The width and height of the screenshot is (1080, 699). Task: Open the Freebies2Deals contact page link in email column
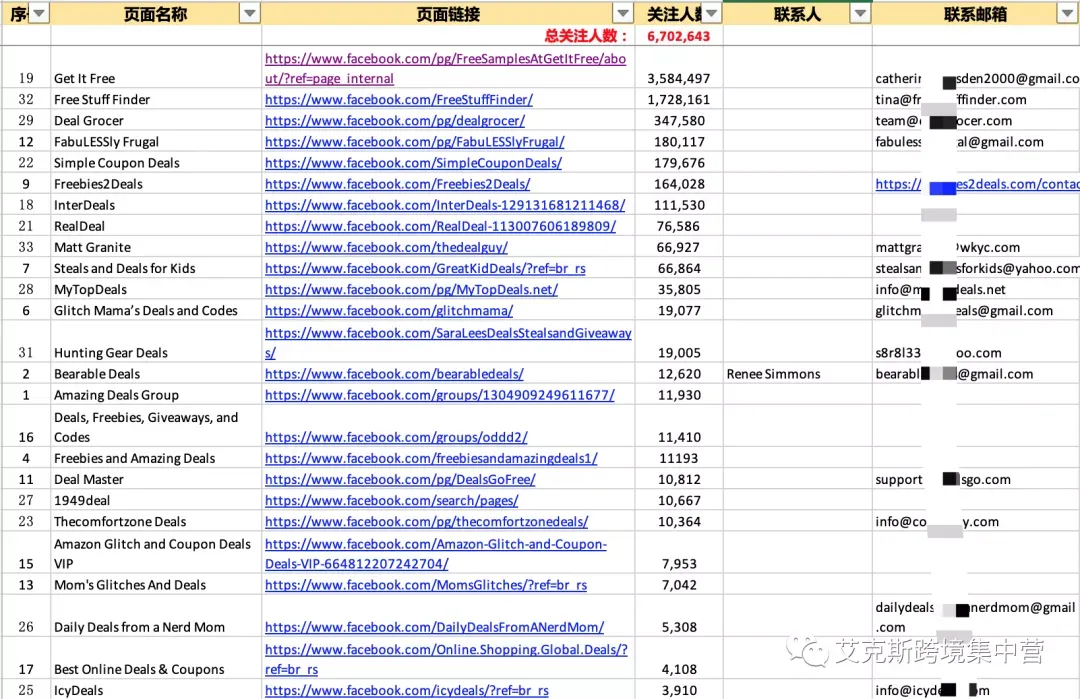click(977, 184)
